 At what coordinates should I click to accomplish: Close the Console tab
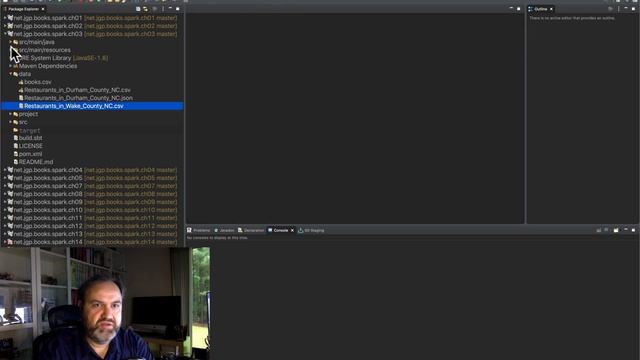292,230
